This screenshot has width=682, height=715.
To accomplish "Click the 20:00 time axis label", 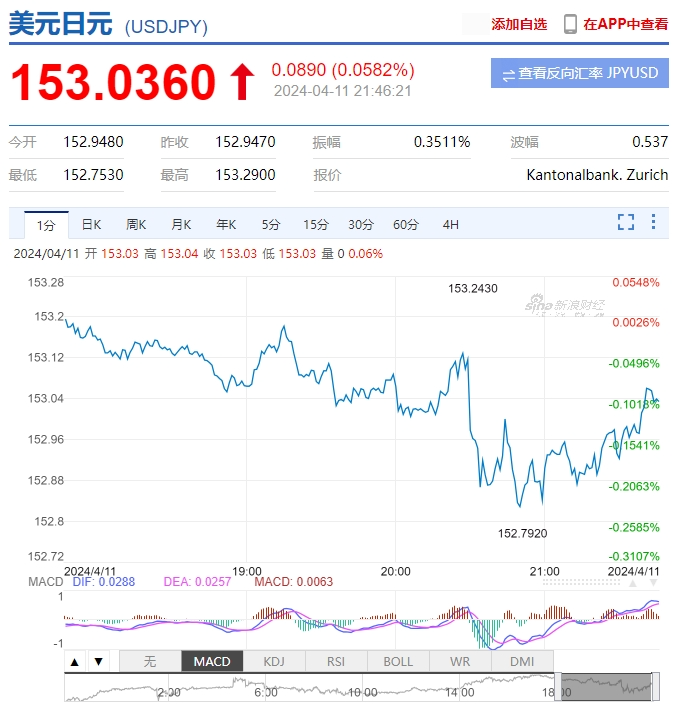I will pyautogui.click(x=396, y=571).
